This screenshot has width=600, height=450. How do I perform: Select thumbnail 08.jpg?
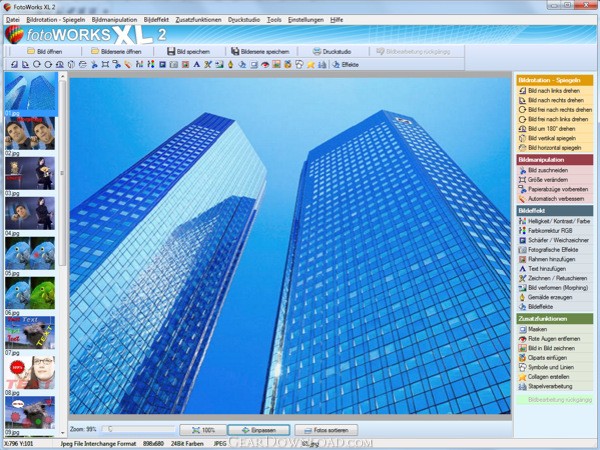pyautogui.click(x=30, y=373)
